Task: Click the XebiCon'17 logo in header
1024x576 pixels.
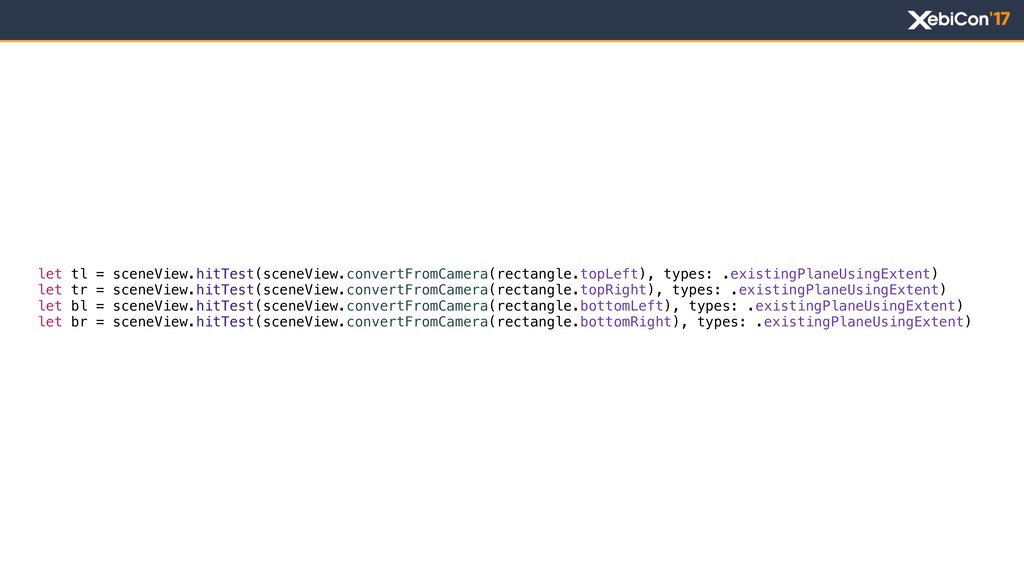Action: pos(959,20)
